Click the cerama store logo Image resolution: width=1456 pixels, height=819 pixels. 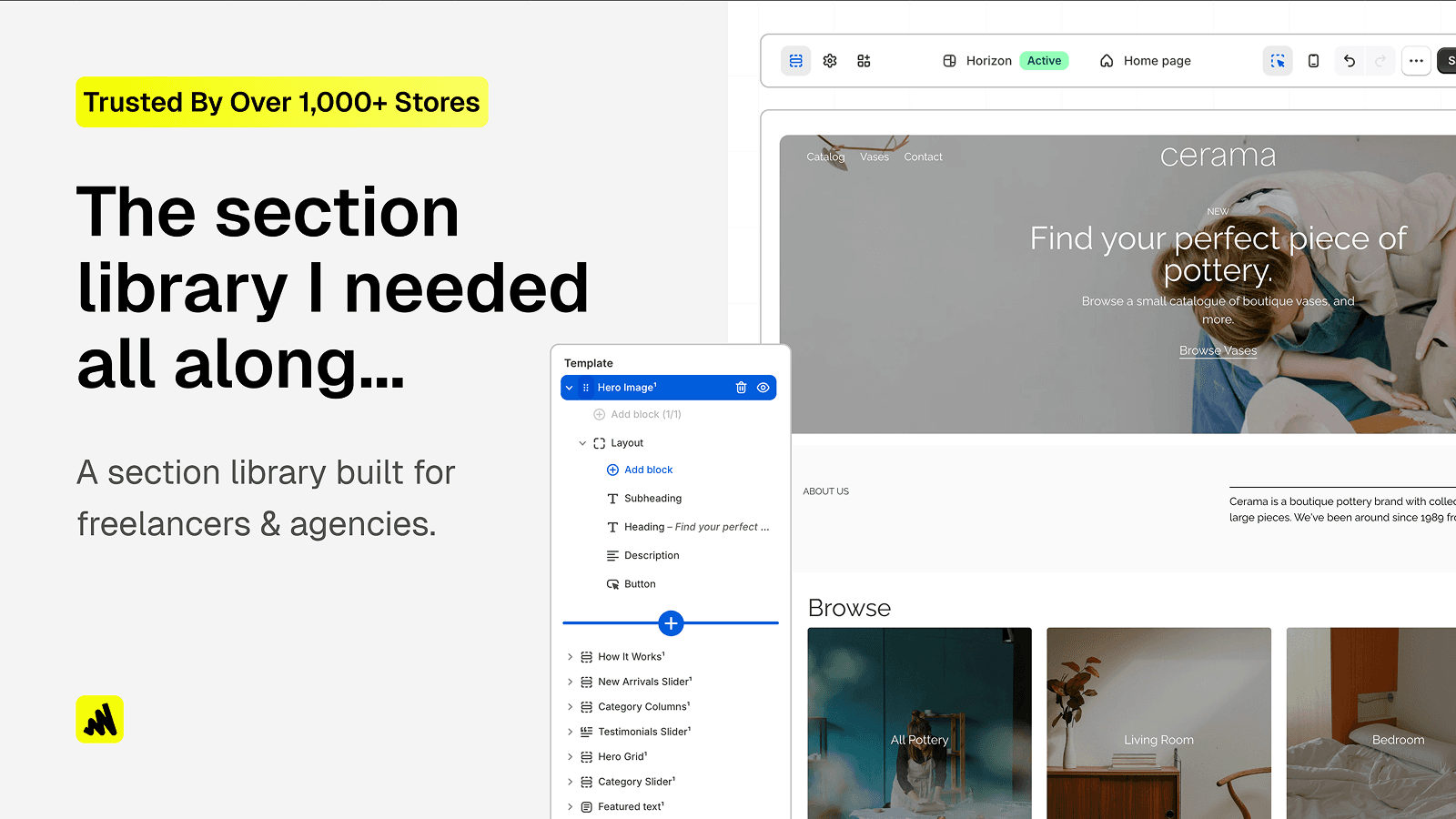1218,156
